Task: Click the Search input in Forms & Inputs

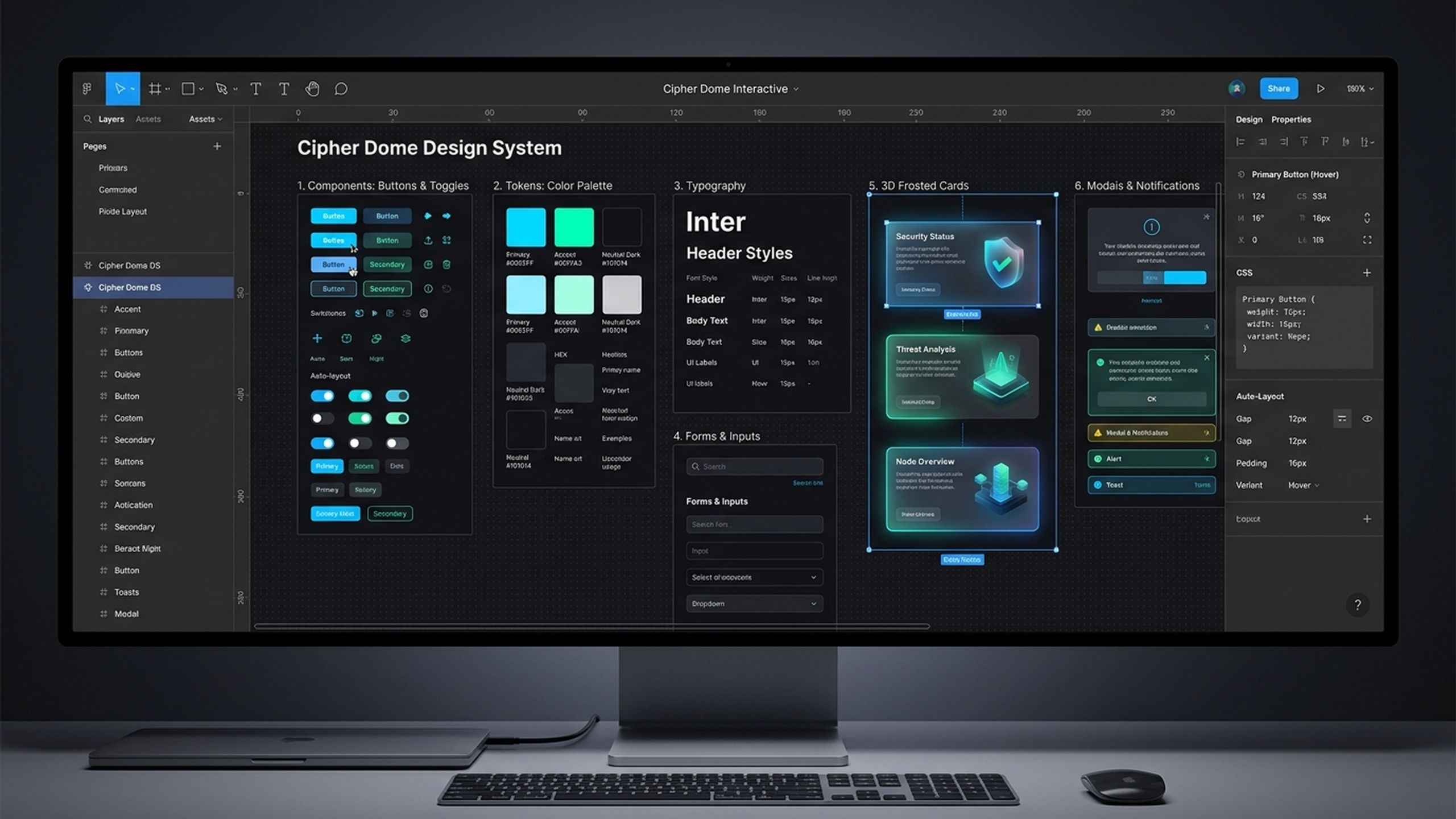Action: coord(754,466)
